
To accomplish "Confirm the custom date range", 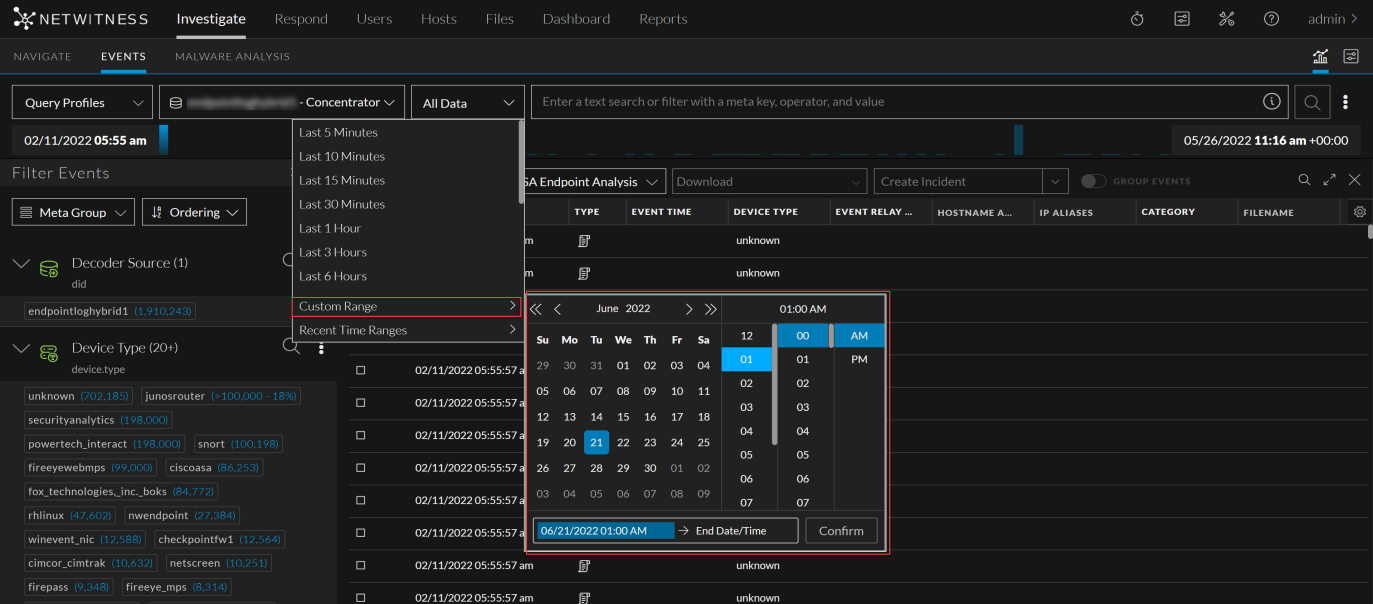I will tap(841, 531).
